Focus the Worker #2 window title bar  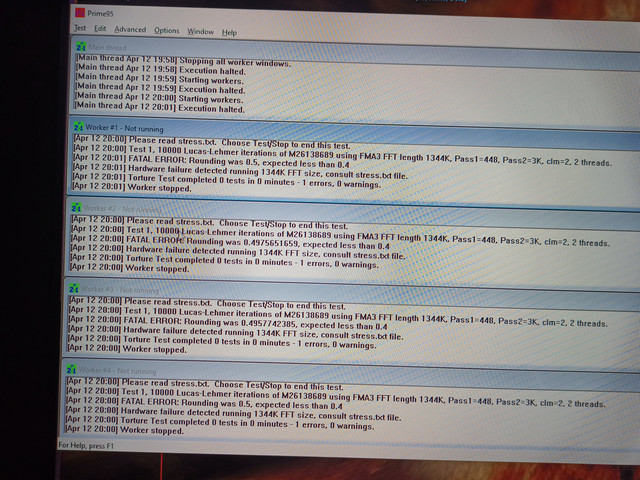click(x=350, y=208)
